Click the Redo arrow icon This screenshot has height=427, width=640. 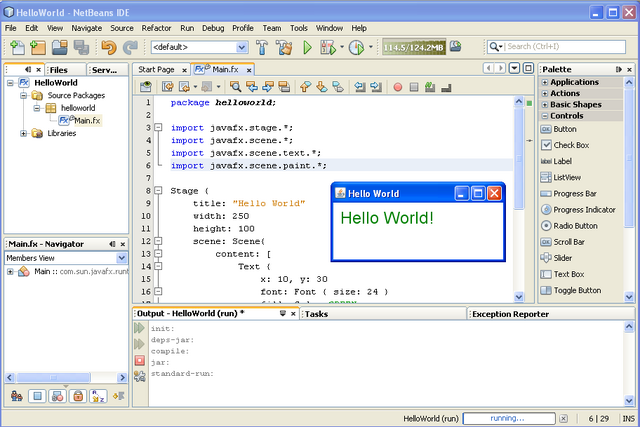point(130,47)
